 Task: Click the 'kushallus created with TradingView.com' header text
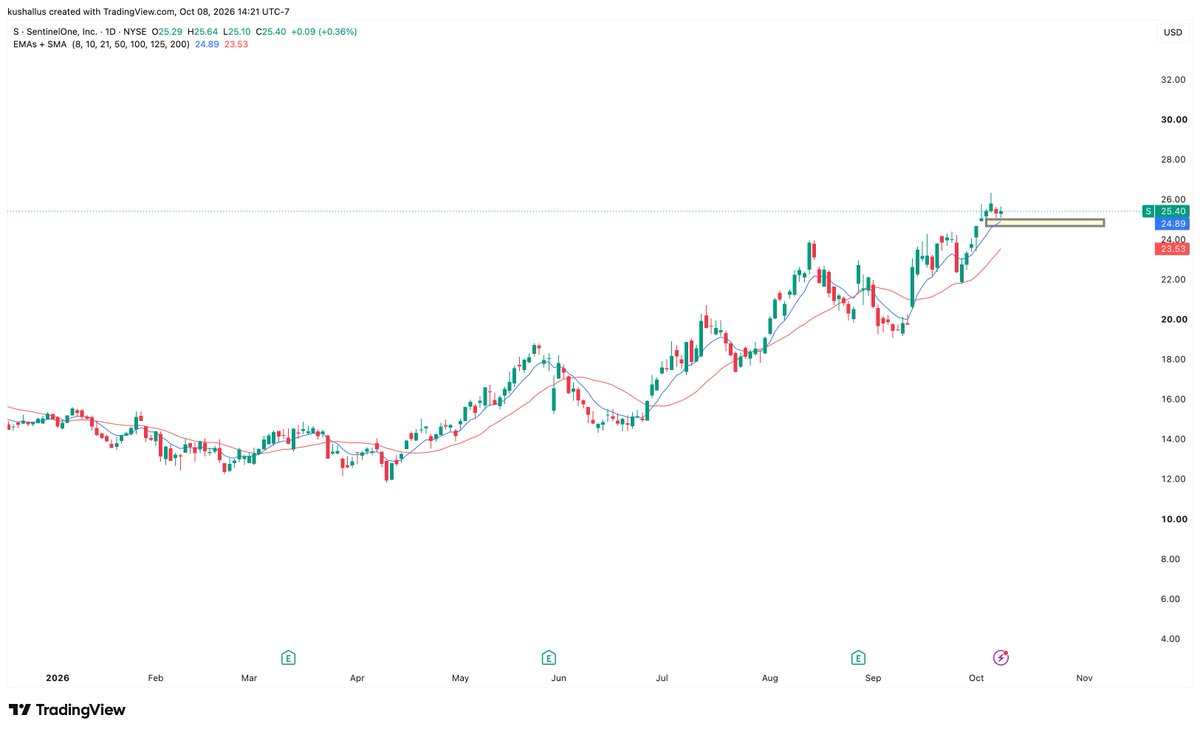click(x=91, y=12)
